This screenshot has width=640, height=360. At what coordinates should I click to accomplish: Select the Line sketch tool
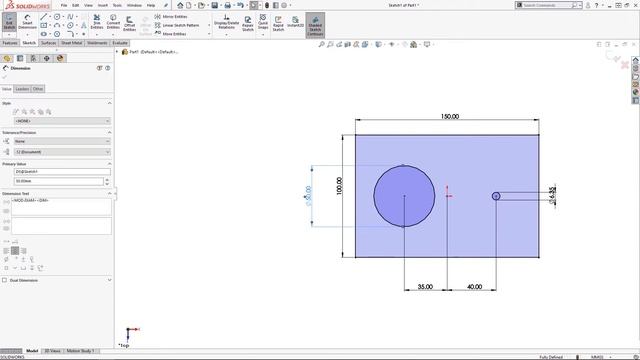tap(44, 17)
